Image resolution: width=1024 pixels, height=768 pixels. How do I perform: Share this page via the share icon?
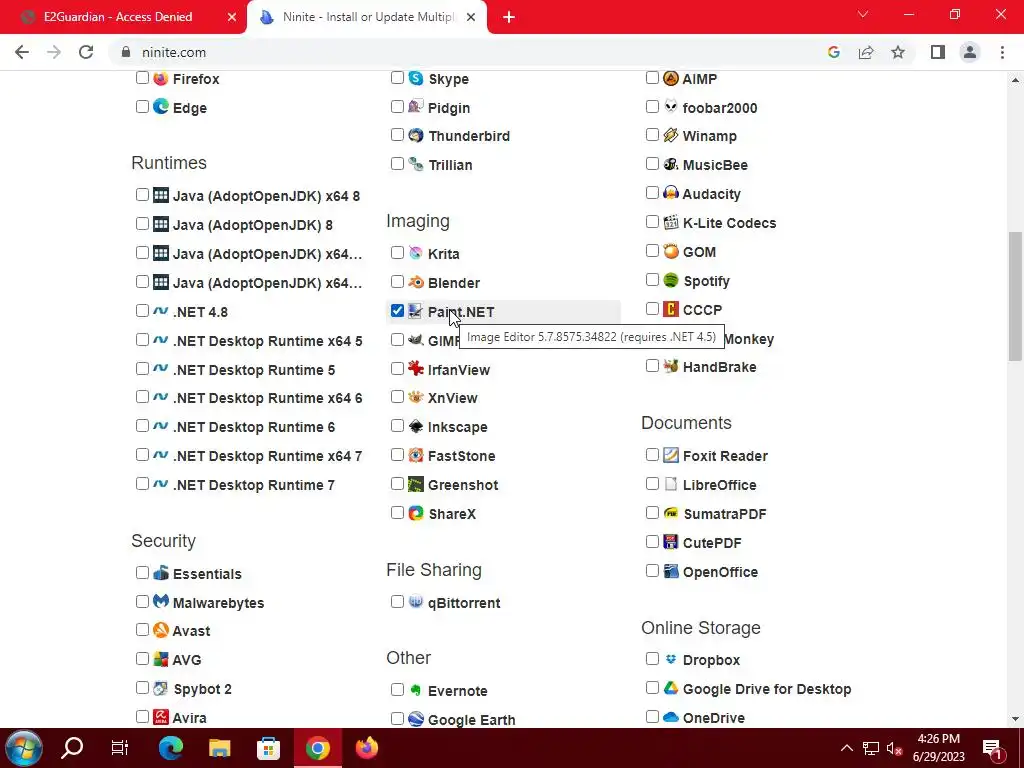click(866, 52)
